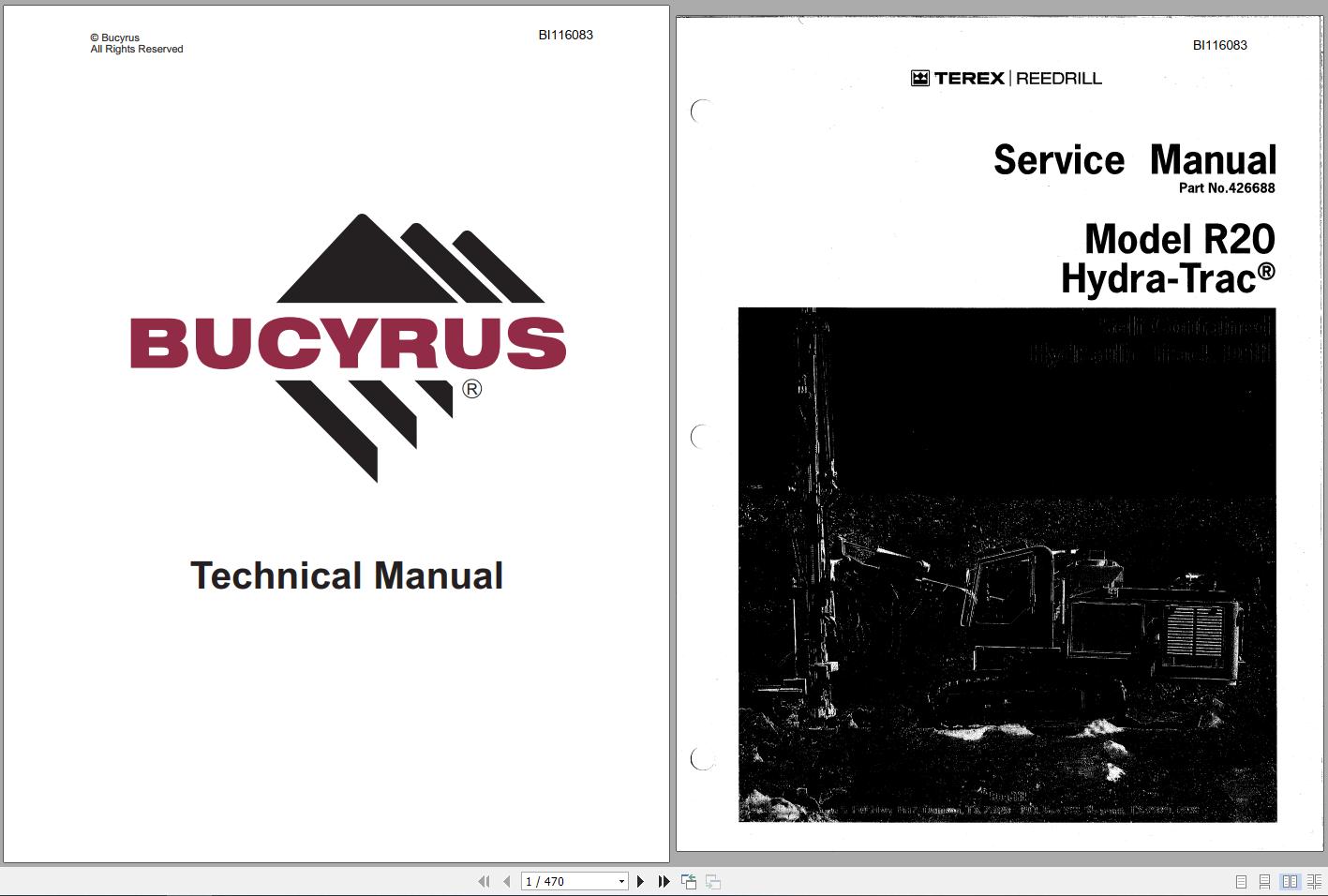Image resolution: width=1328 pixels, height=896 pixels.
Task: Click the 'Model R20' title text
Action: pyautogui.click(x=1180, y=238)
